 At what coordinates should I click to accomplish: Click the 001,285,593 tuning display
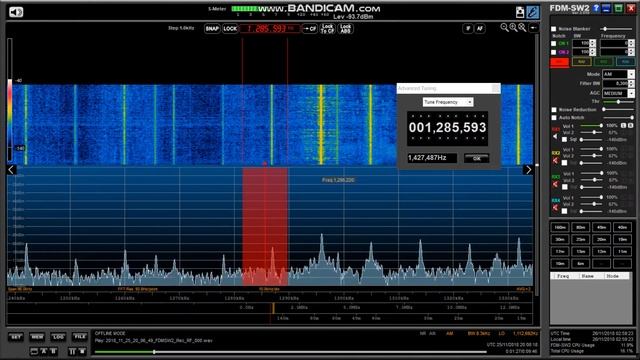(447, 128)
